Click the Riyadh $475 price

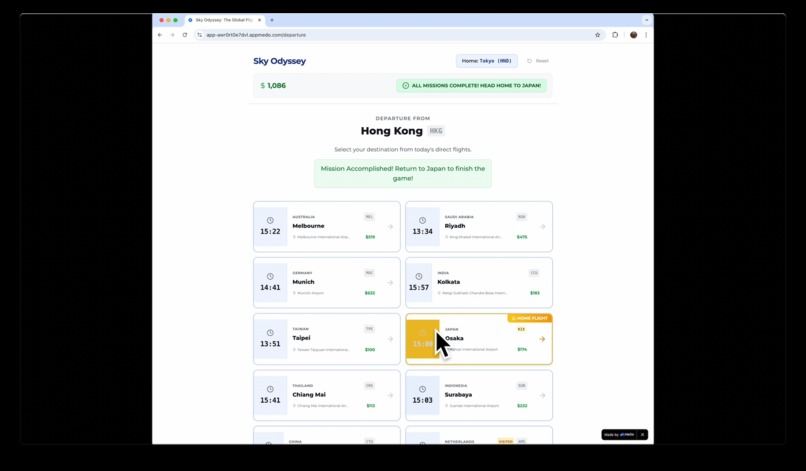[x=522, y=237]
